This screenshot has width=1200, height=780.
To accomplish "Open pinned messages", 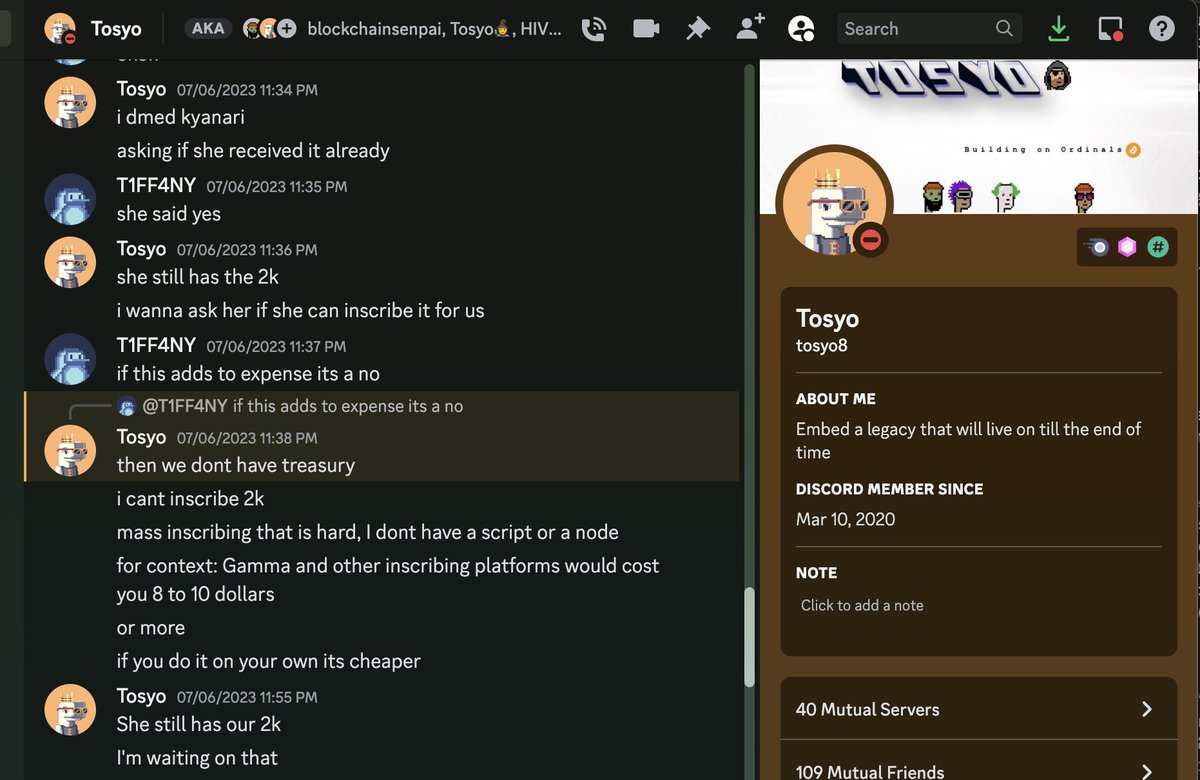I will [x=697, y=29].
